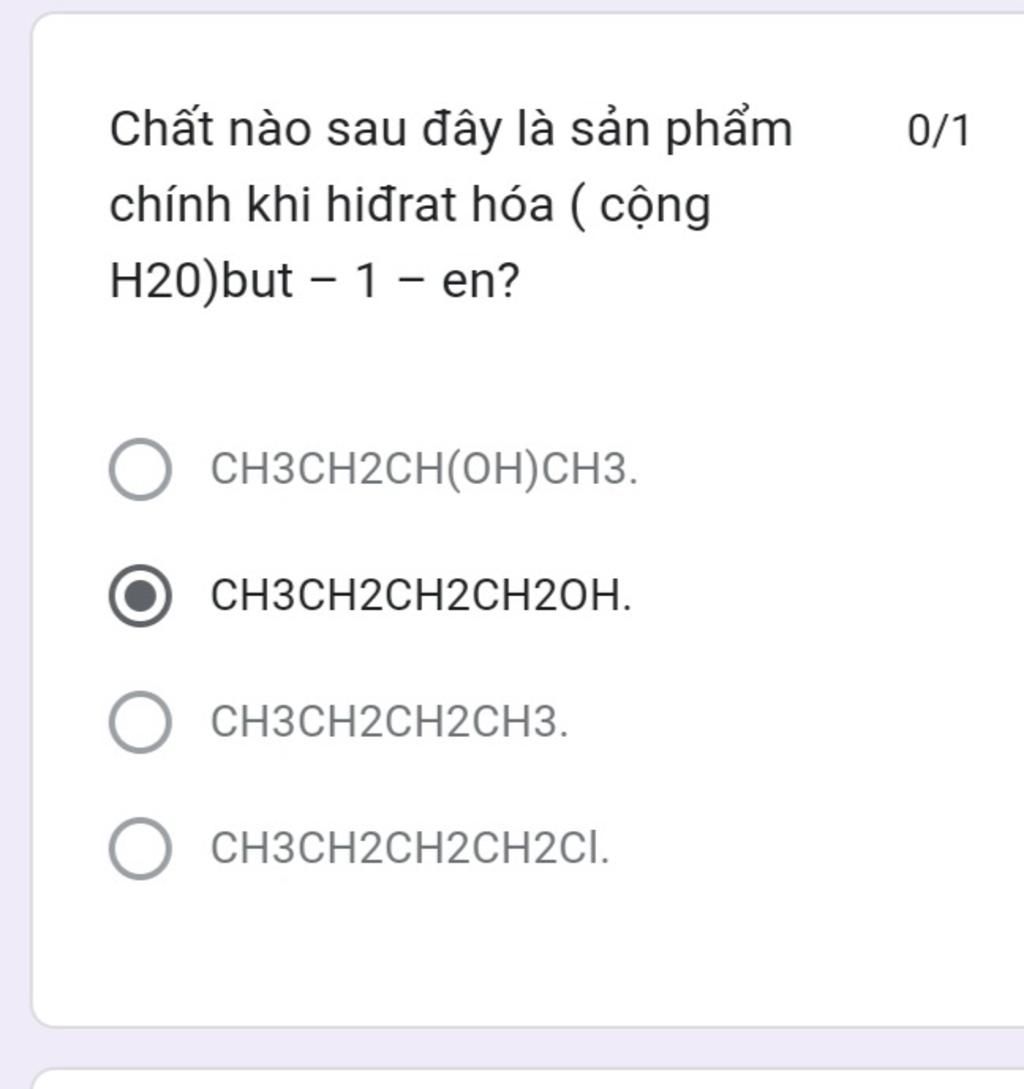Screen dimensions: 1024x1089
Task: Click the "CH3CH2CH2CH2Cl." answer label text
Action: [x=410, y=848]
